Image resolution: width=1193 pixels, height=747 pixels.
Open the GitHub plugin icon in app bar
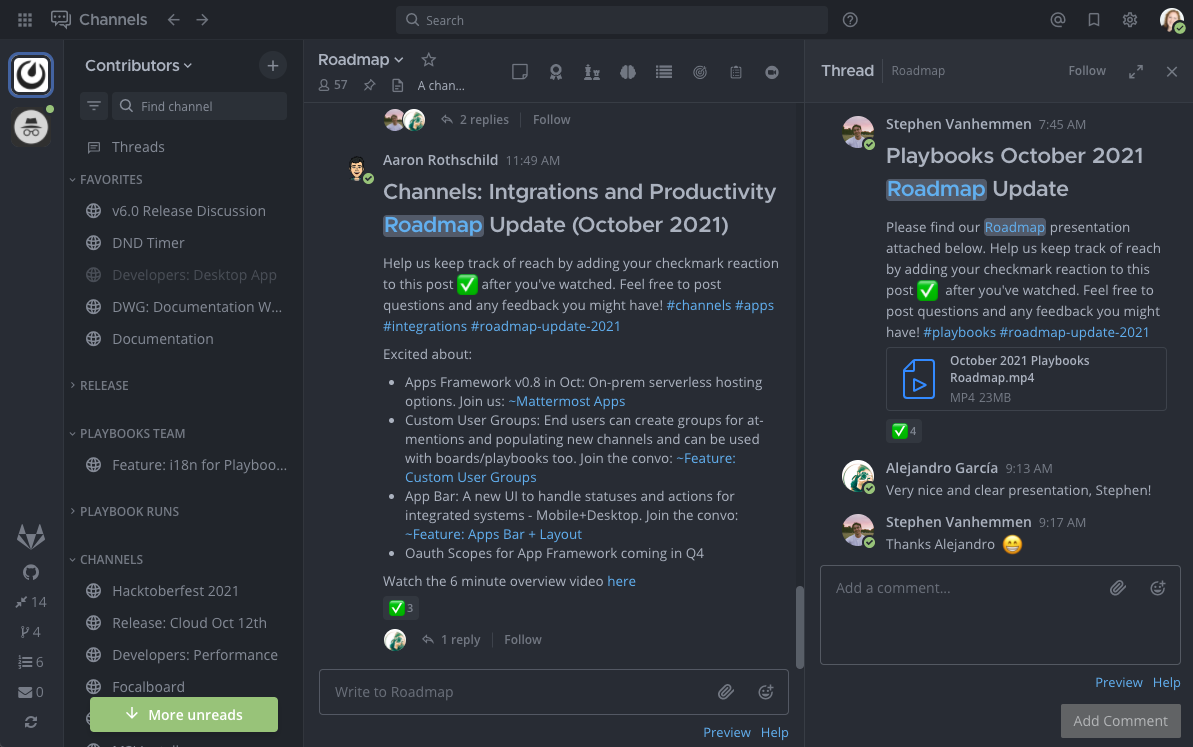(x=30, y=571)
